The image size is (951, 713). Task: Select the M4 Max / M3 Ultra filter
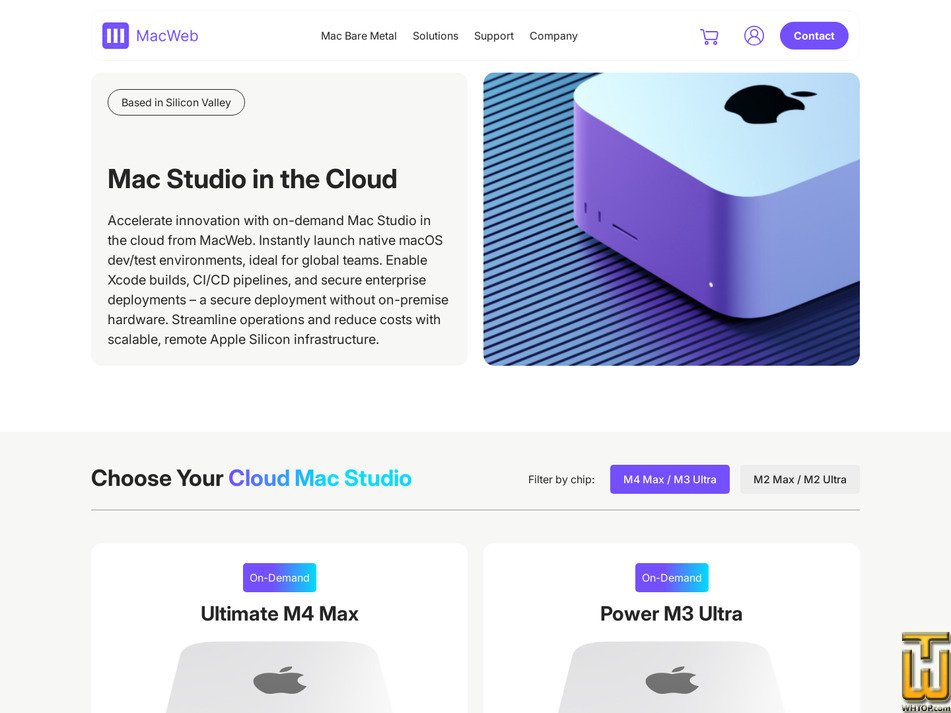coord(670,479)
